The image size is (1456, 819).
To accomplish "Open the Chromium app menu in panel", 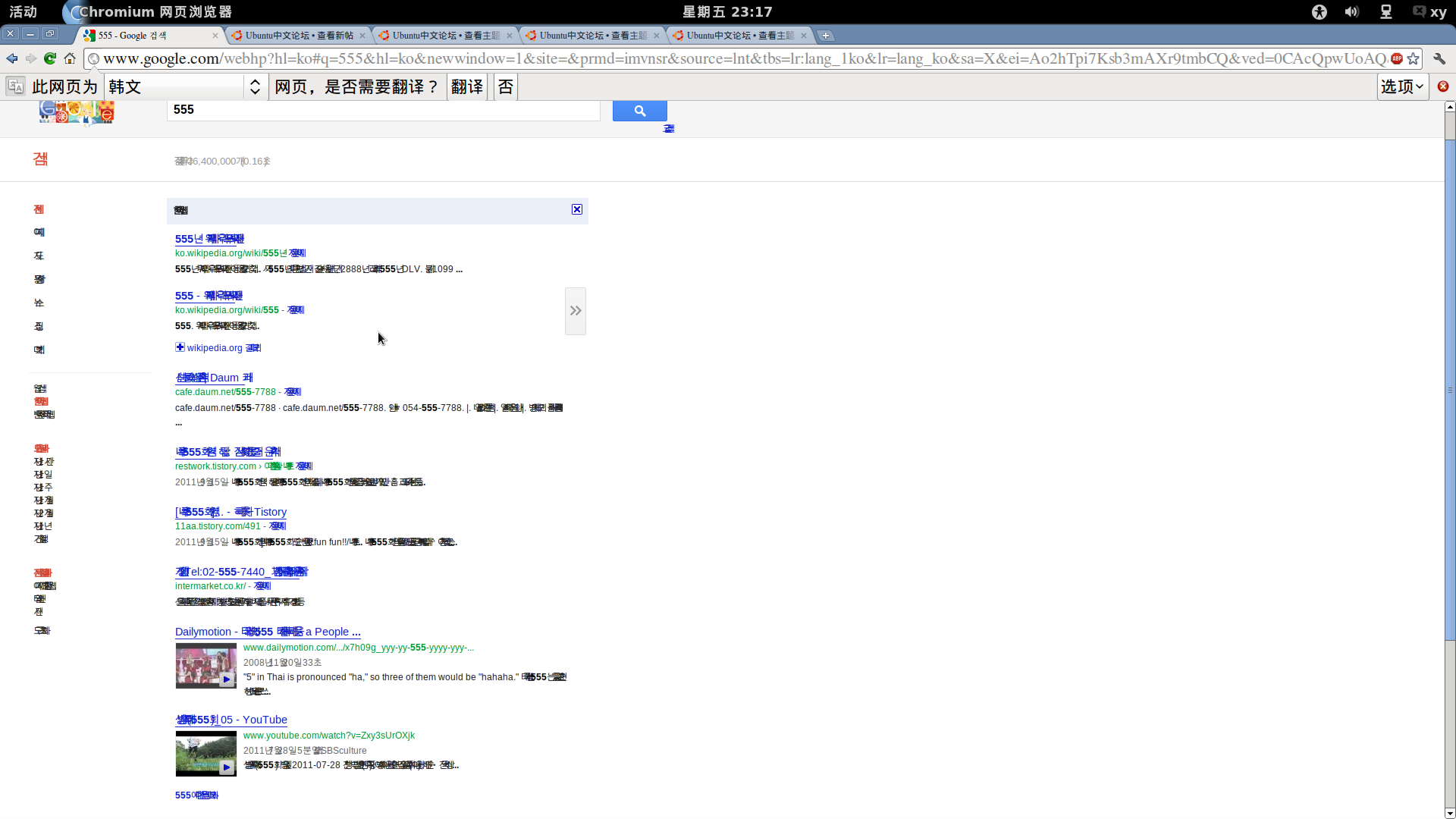I will pyautogui.click(x=148, y=11).
